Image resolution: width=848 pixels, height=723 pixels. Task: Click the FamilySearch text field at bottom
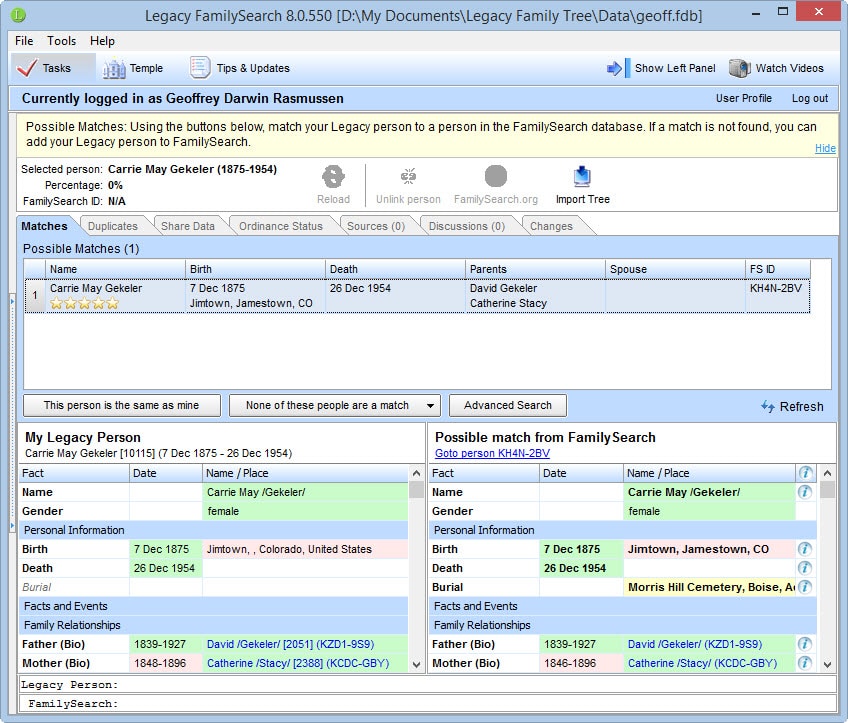click(x=427, y=704)
